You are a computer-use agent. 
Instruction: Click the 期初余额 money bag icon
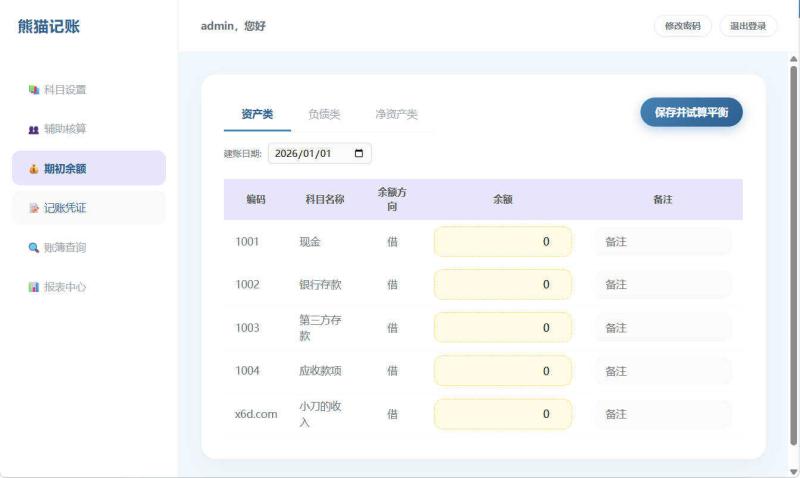34,169
